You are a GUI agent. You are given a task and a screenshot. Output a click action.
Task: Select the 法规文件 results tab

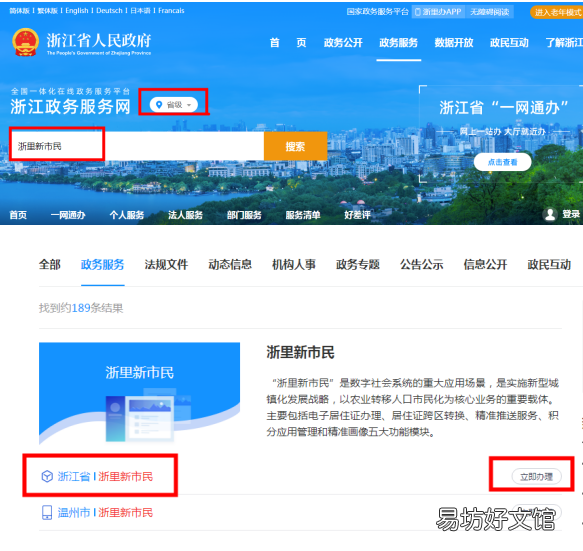[166, 265]
